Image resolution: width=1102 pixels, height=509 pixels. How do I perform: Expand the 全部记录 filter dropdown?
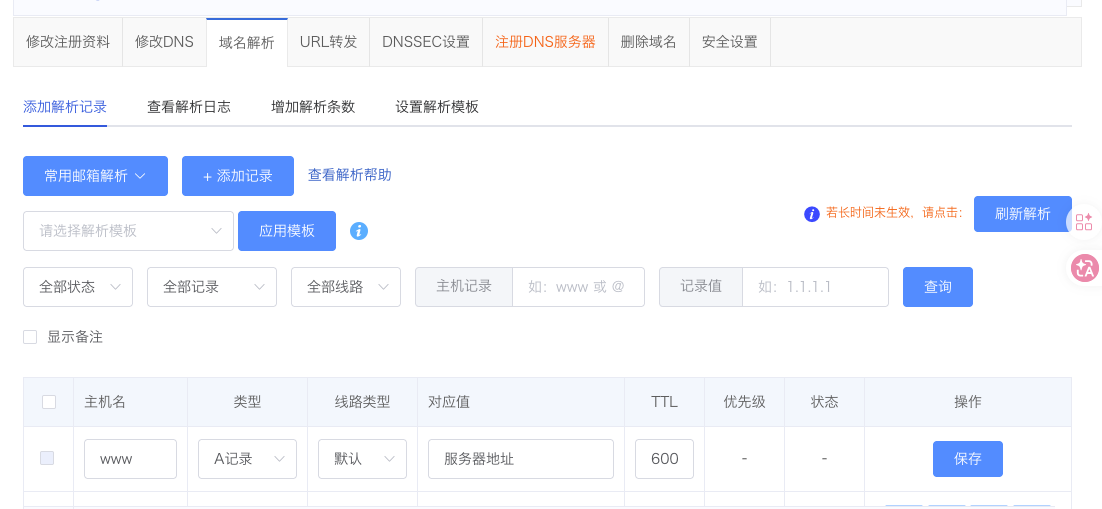[x=212, y=286]
